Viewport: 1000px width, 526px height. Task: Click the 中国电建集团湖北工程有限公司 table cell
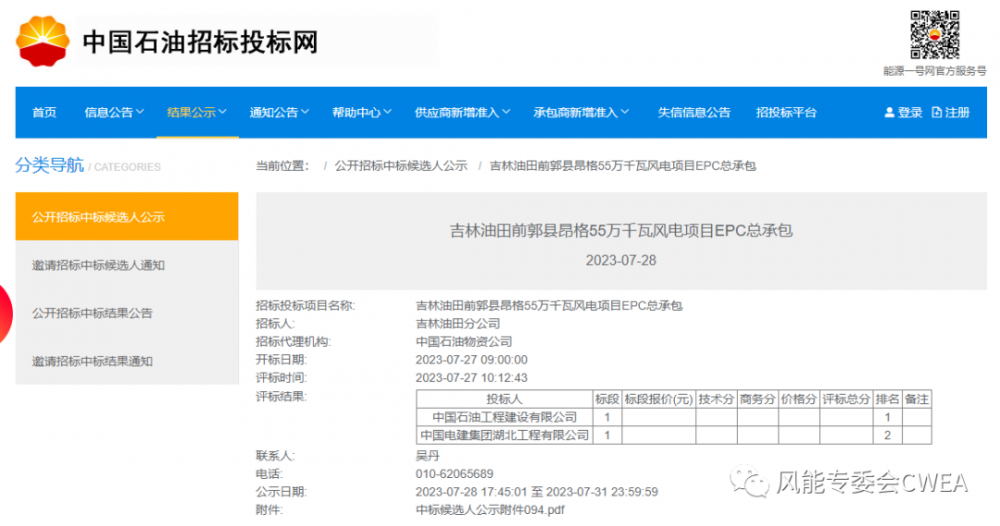[x=504, y=435]
